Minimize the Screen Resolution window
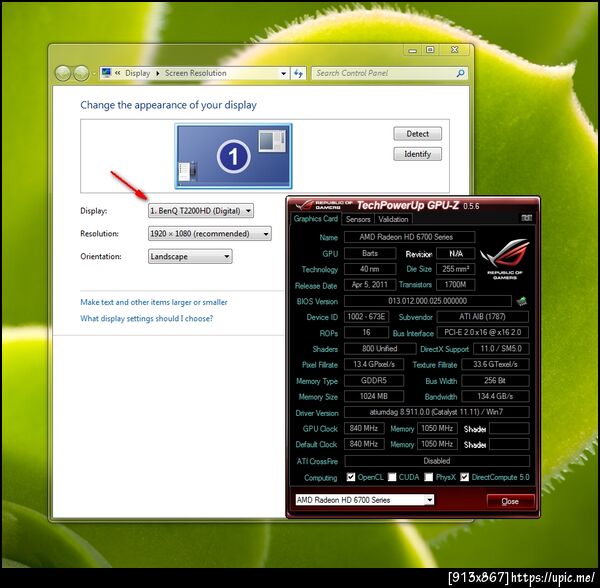 pyautogui.click(x=412, y=50)
